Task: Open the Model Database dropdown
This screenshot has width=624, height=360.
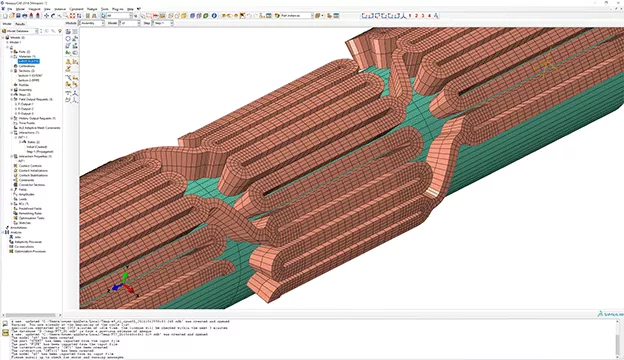Action: pyautogui.click(x=20, y=31)
